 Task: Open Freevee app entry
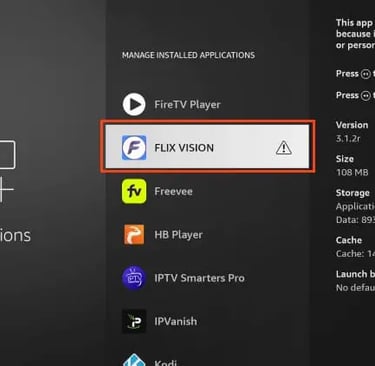[208, 191]
